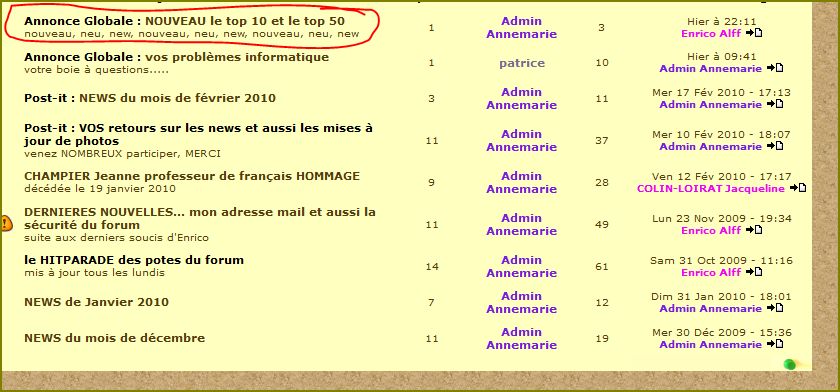Click view count 61 in HITPARADE row
The height and width of the screenshot is (392, 840).
coord(602,267)
